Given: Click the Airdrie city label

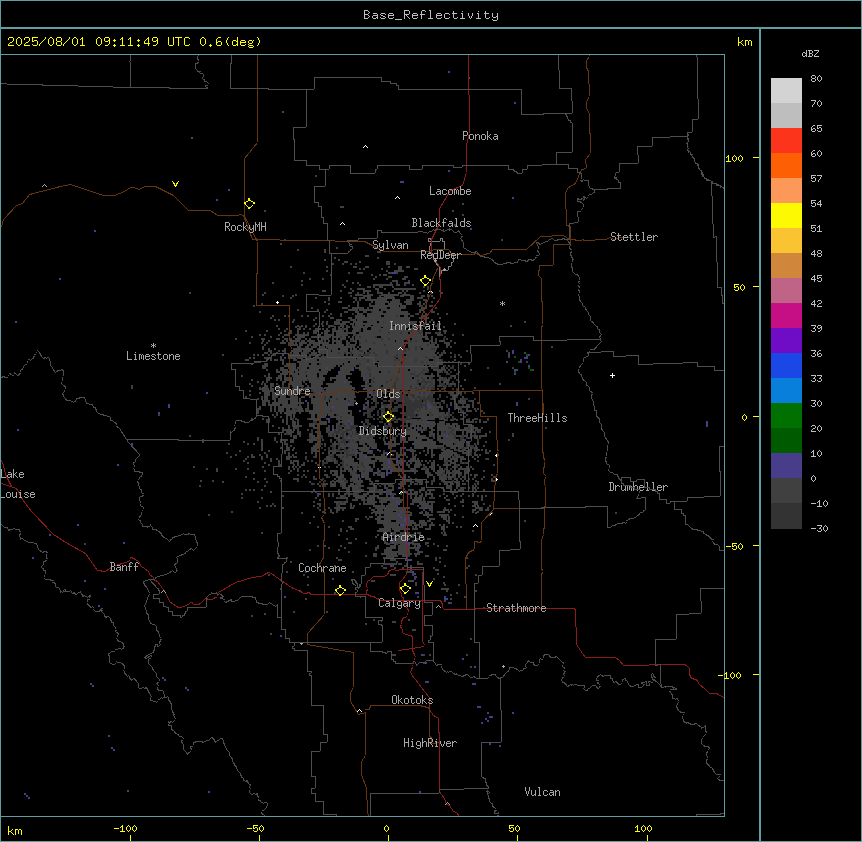Looking at the screenshot, I should click(404, 537).
